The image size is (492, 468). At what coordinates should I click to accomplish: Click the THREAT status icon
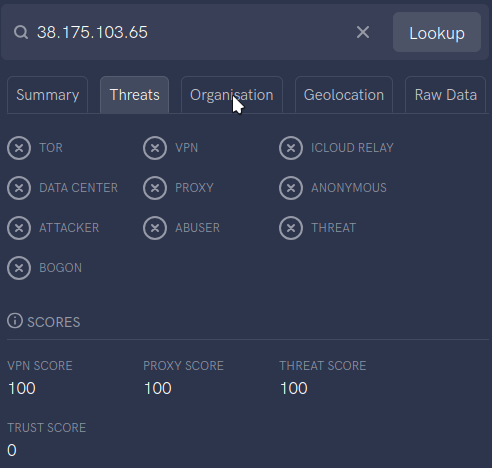pyautogui.click(x=291, y=228)
